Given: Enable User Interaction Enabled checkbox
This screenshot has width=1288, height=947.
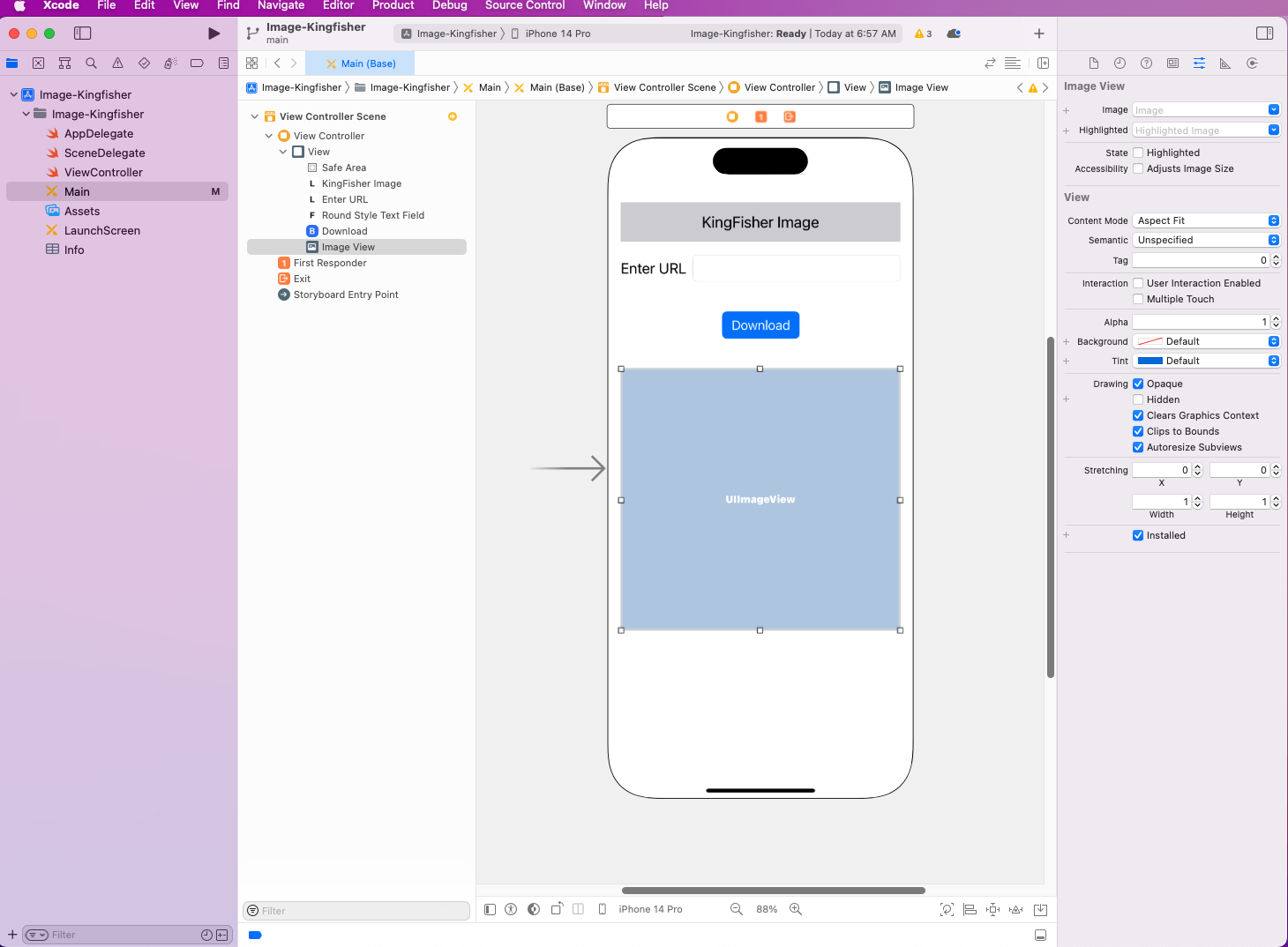Looking at the screenshot, I should [1138, 283].
